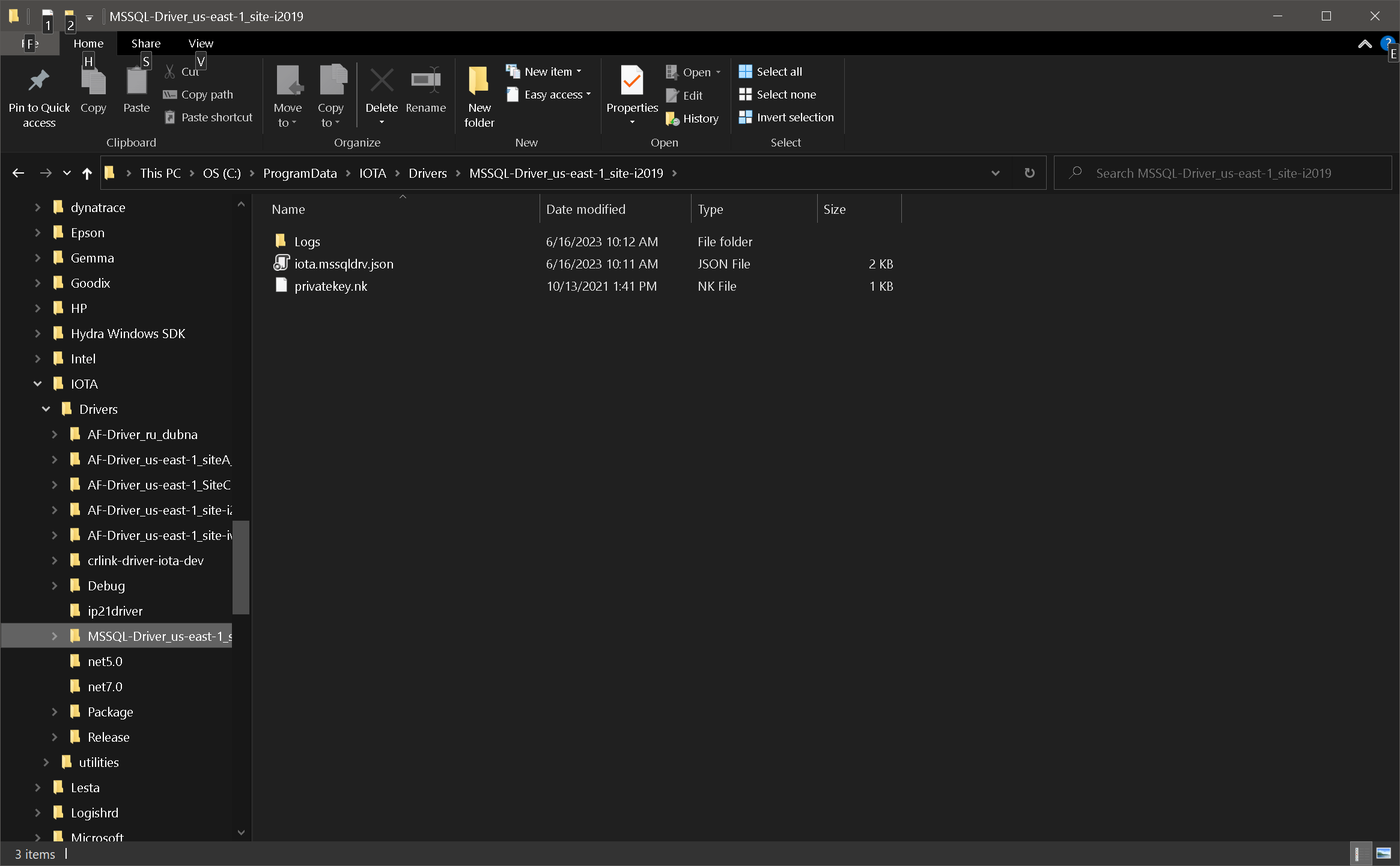Click This PC in address breadcrumb
Screen dimensions: 1400x866
(160, 173)
